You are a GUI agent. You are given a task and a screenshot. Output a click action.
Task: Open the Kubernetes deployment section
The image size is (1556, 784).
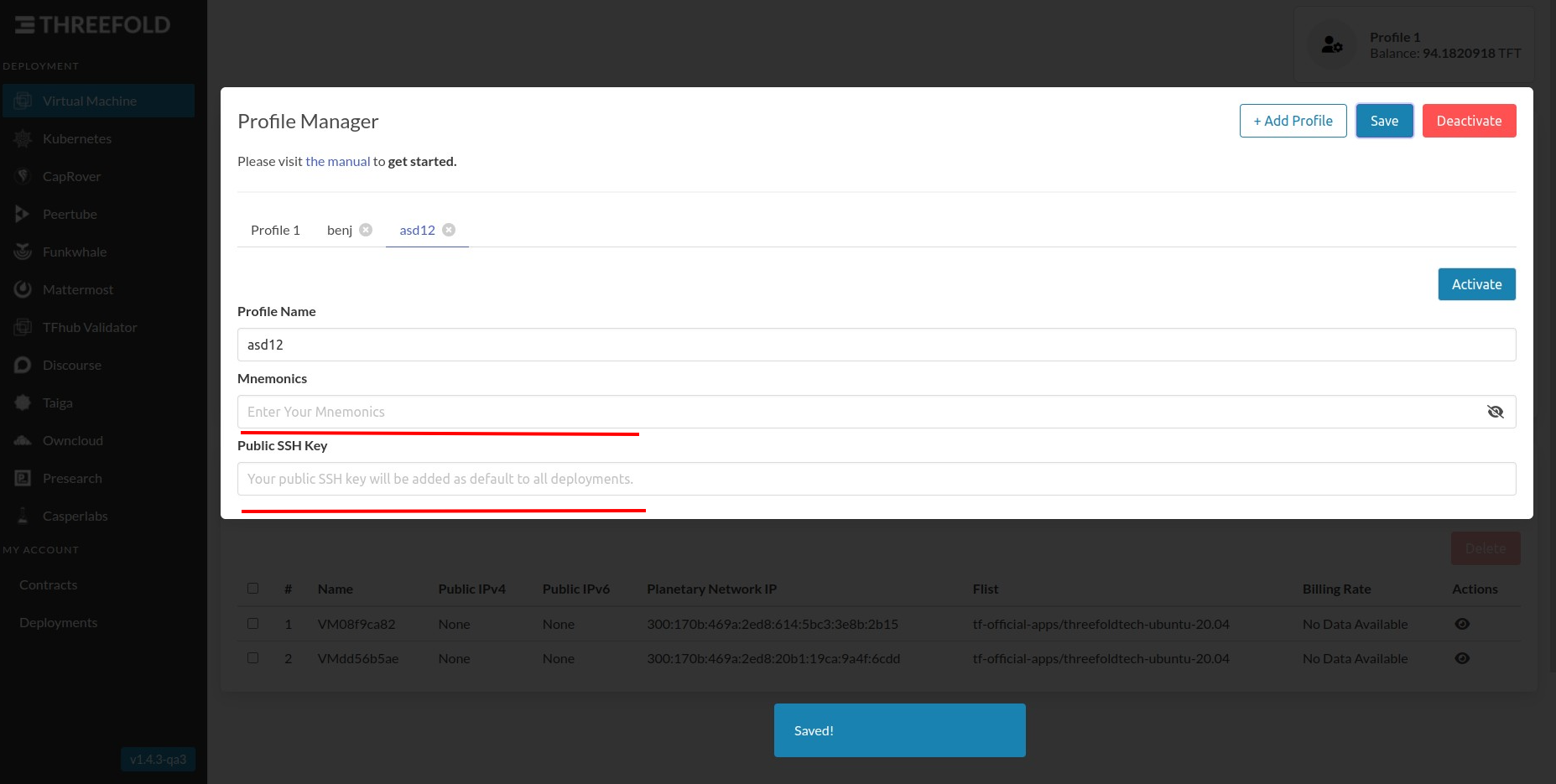point(23,138)
